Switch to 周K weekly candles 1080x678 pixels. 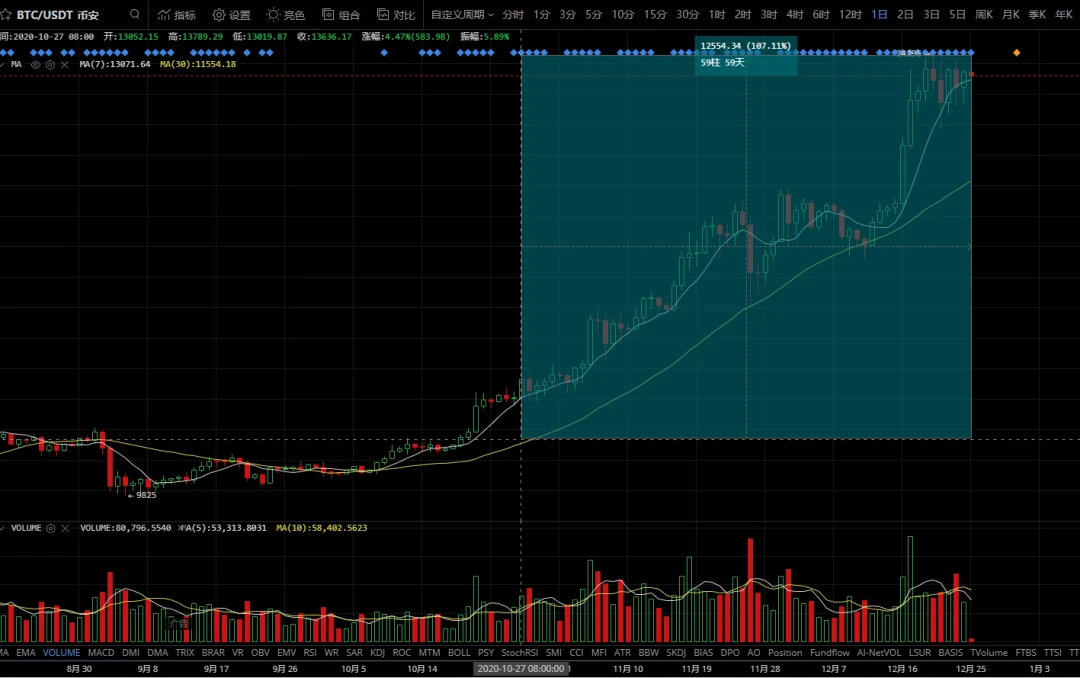(984, 14)
